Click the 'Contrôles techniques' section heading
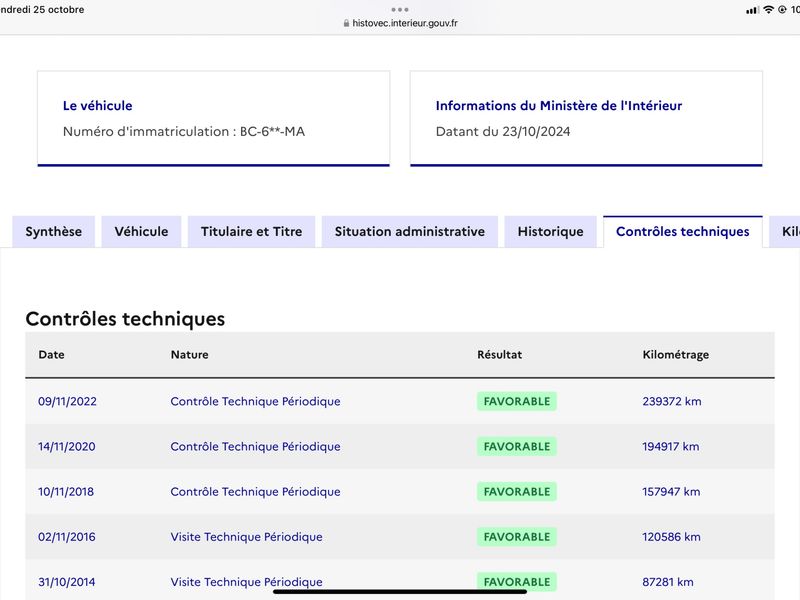The image size is (800, 600). point(125,319)
